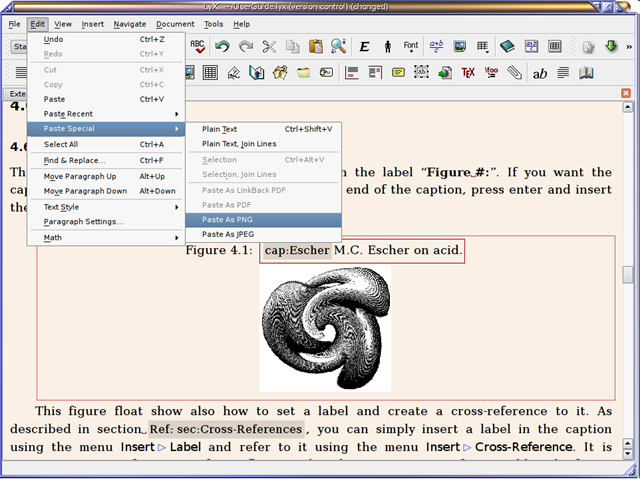The height and width of the screenshot is (479, 640).
Task: Click the paste clipboard toolbar icon
Action: pyautogui.click(x=315, y=46)
